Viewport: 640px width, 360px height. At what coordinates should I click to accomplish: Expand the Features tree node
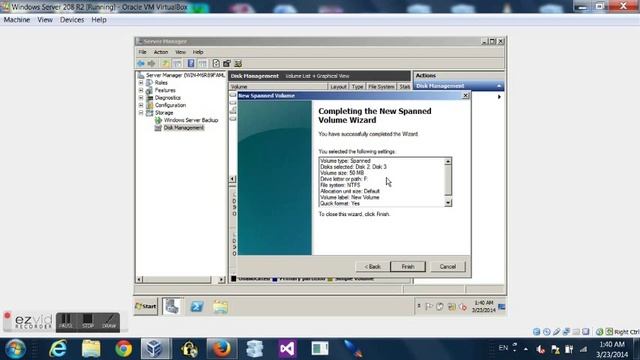(x=141, y=90)
